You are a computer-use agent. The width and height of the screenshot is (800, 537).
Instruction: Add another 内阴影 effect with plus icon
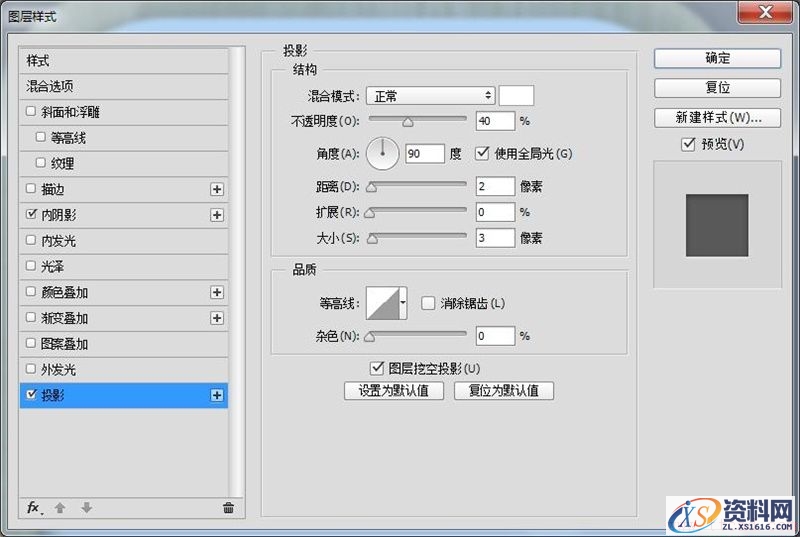point(217,215)
